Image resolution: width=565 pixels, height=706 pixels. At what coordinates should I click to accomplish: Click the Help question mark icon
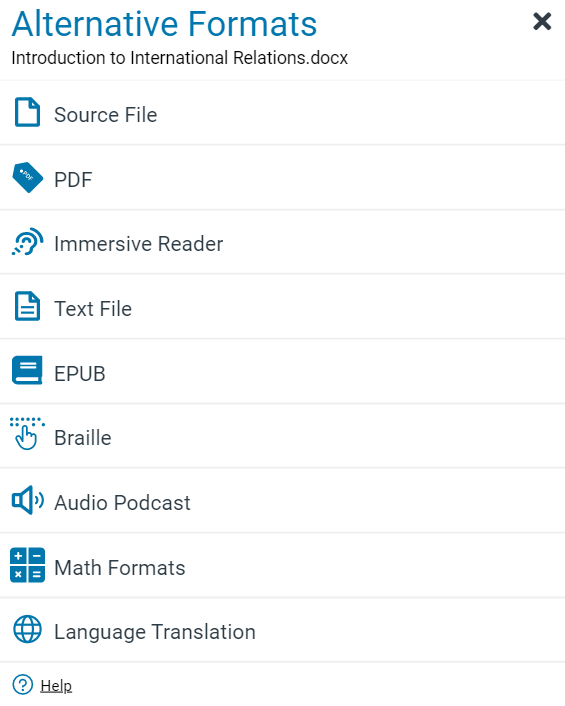pos(23,685)
